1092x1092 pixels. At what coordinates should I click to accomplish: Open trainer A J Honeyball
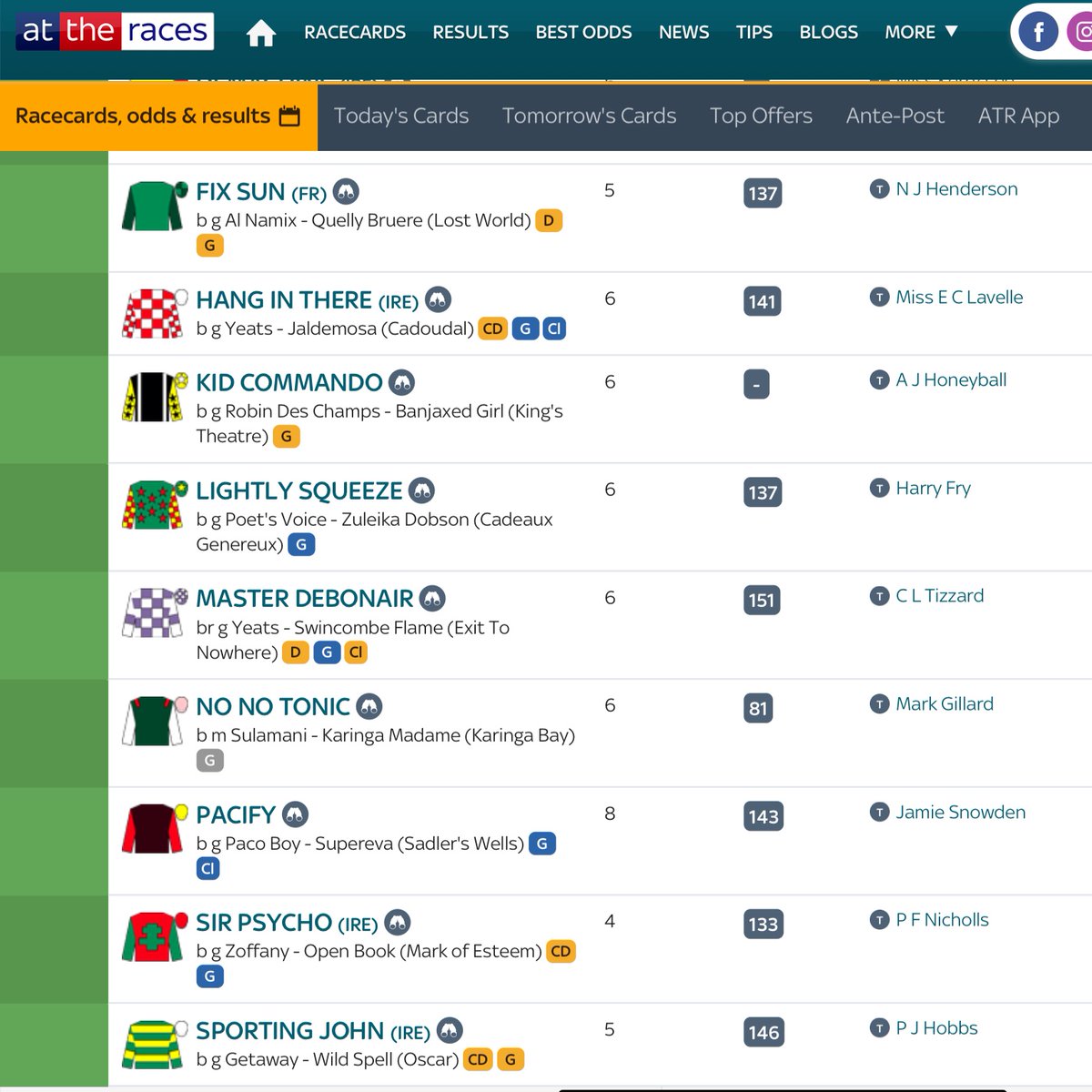951,380
